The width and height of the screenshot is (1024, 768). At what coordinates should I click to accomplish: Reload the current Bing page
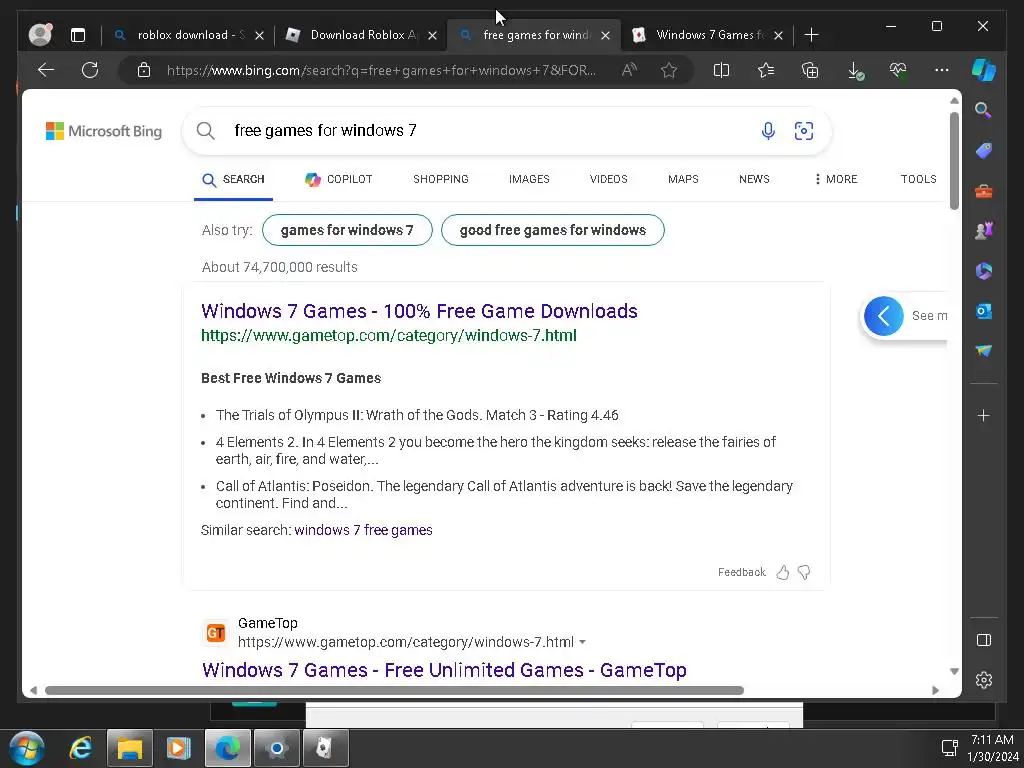coord(90,70)
